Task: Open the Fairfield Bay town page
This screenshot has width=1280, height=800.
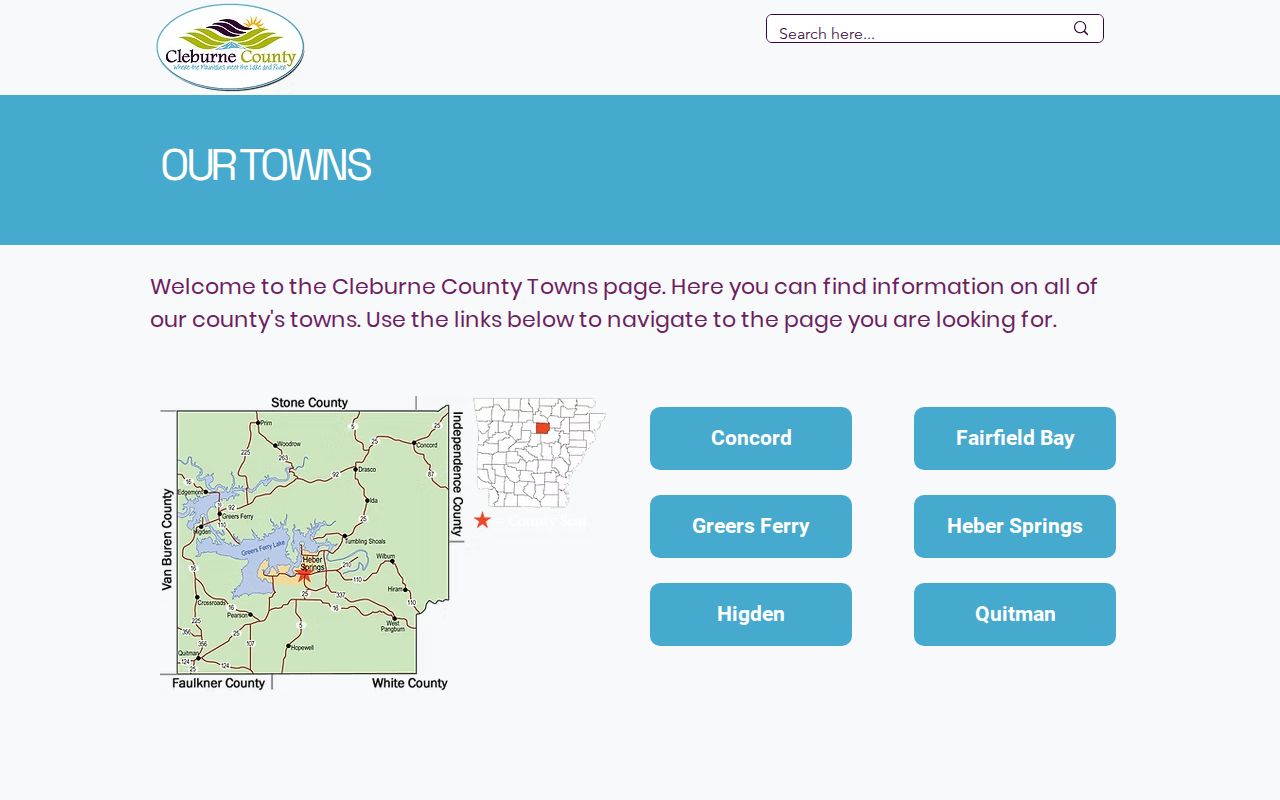Action: 1015,438
